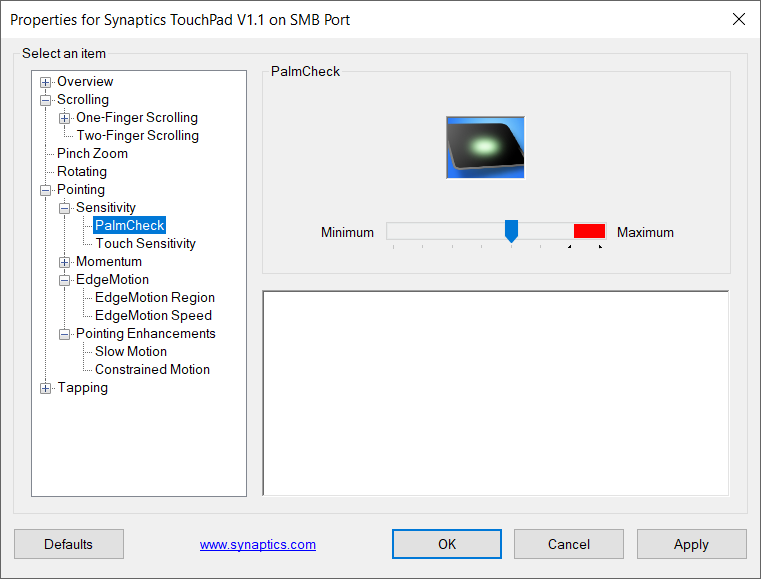Click the touchpad preview image
Image resolution: width=761 pixels, height=579 pixels.
485,148
